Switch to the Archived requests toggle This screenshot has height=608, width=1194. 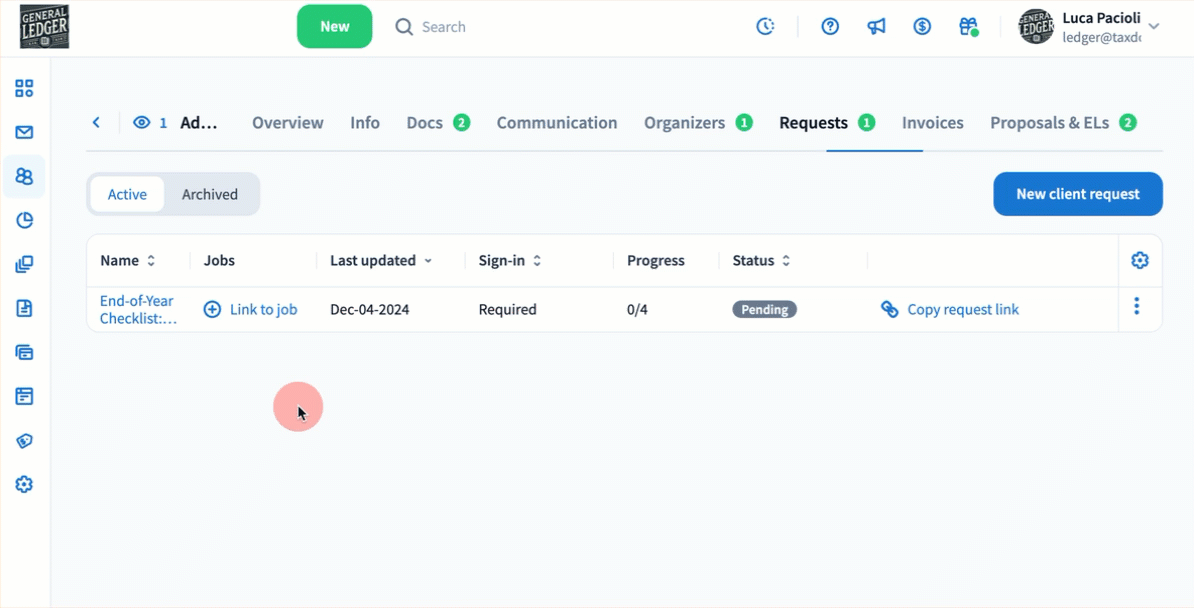click(x=210, y=194)
